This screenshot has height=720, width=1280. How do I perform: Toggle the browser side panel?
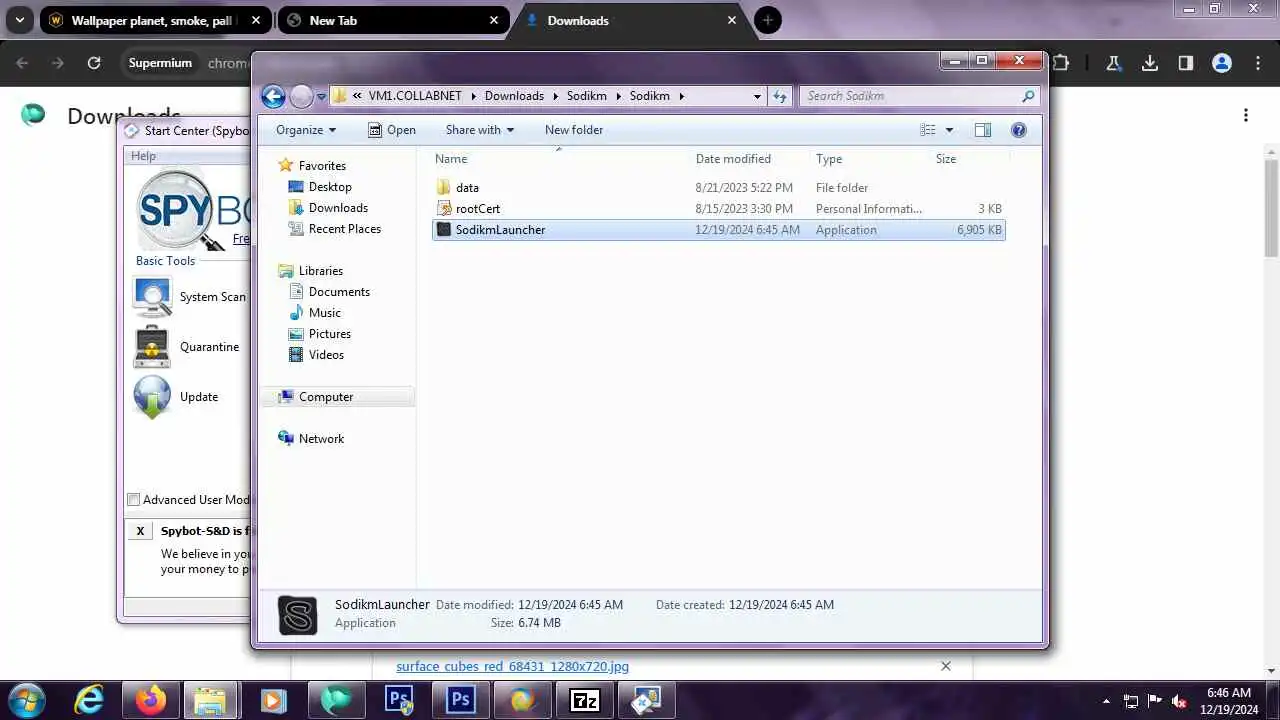tap(1186, 63)
